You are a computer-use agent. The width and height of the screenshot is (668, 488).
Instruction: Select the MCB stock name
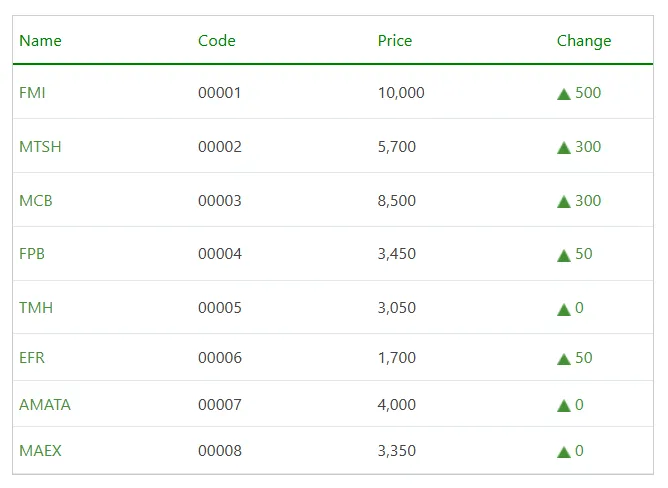(36, 201)
